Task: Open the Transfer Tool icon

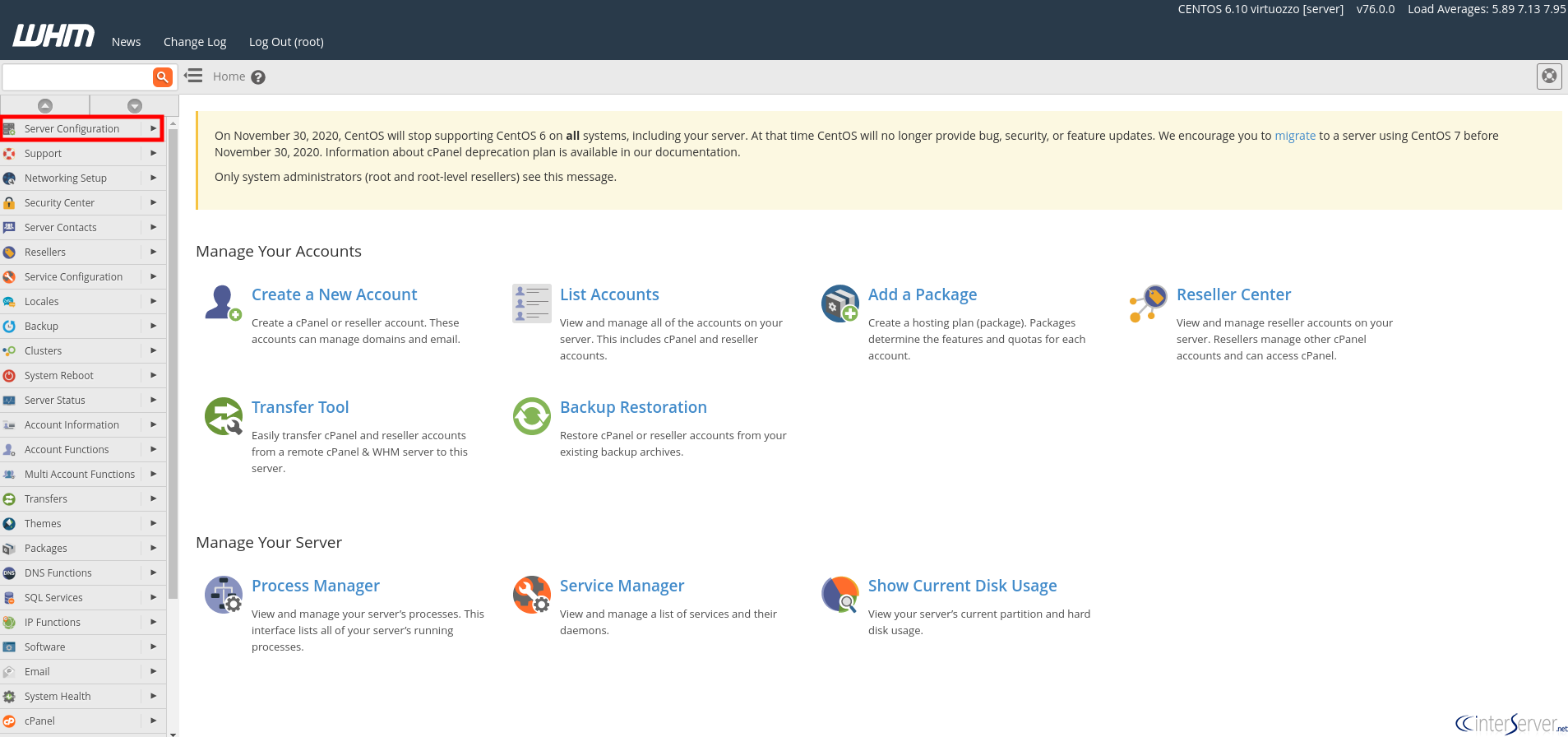Action: [223, 415]
